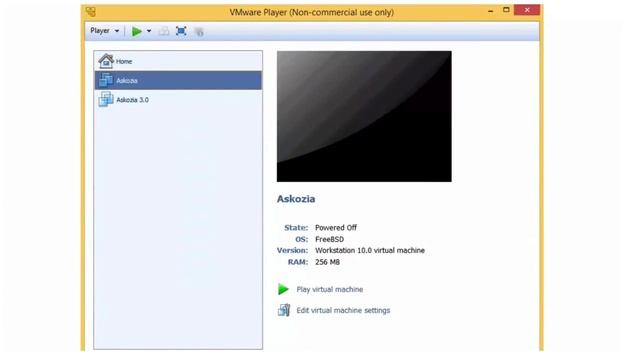Click the VMware Player title bar icon
This screenshot has width=640, height=360.
click(91, 12)
